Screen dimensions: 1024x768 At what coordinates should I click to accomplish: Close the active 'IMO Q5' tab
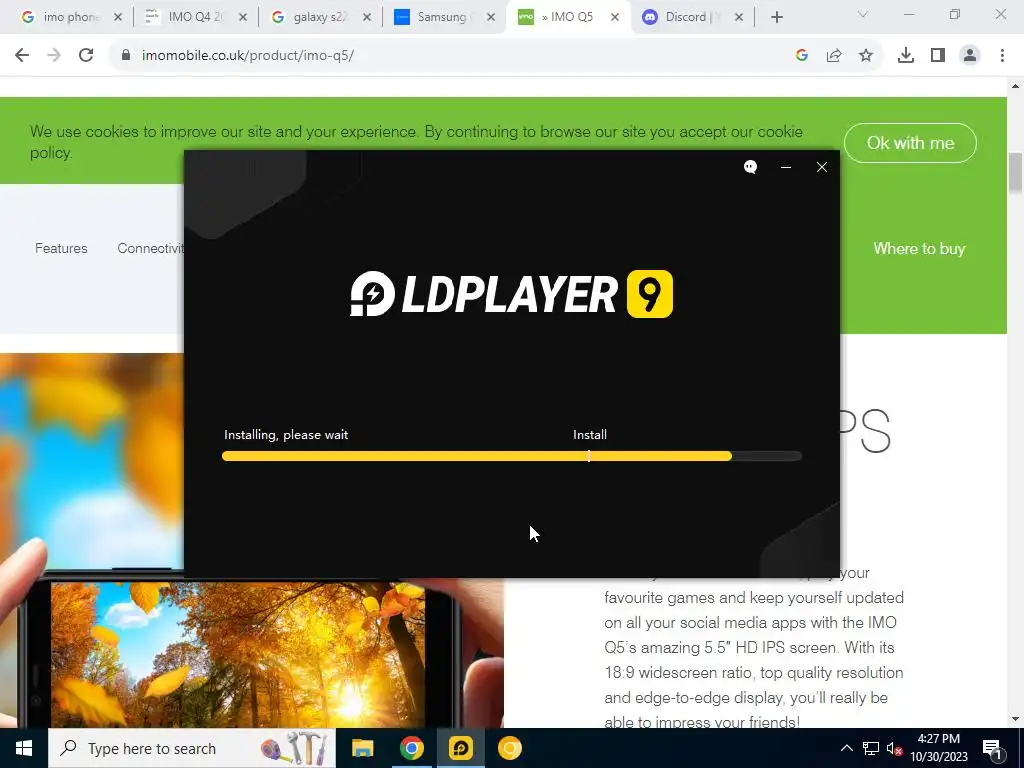point(615,17)
